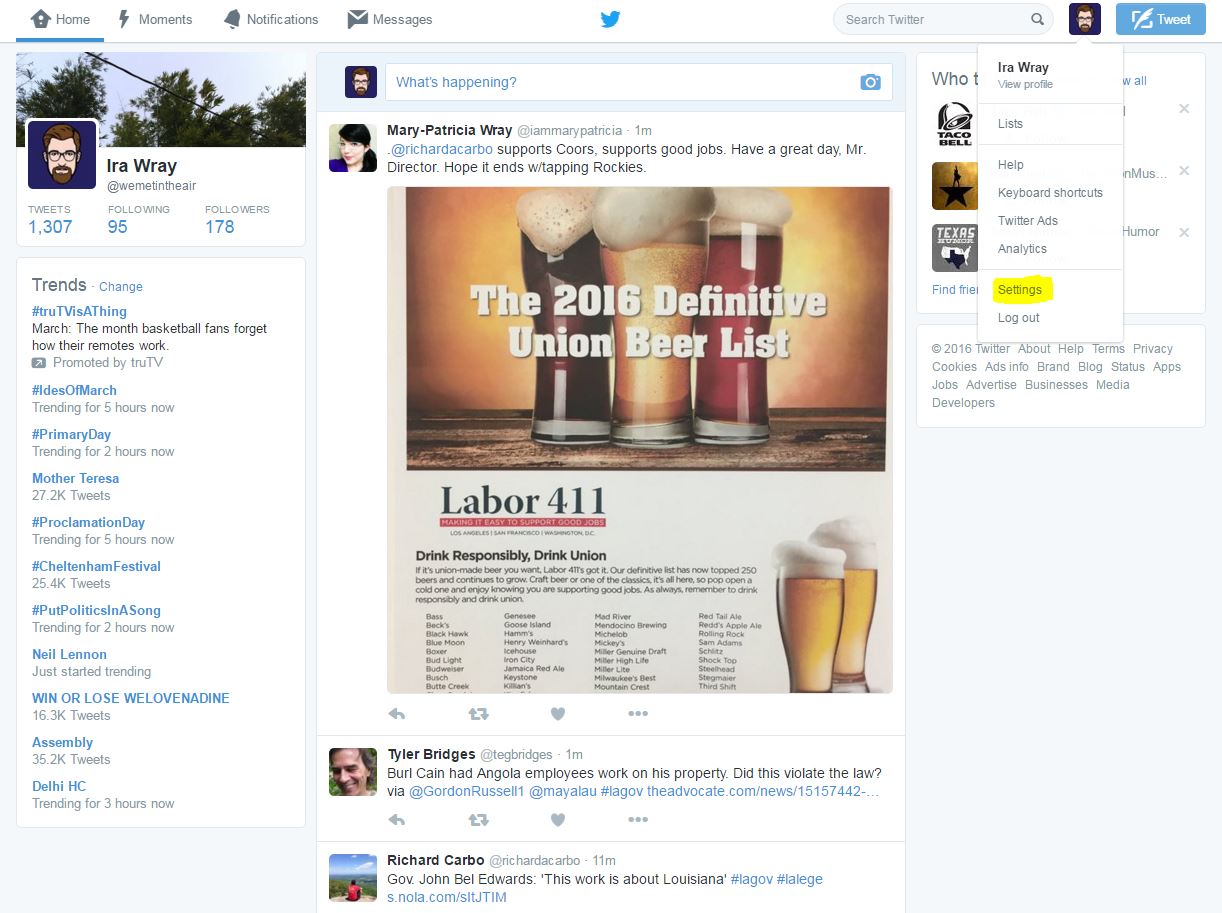Select Log out in the profile menu
Image resolution: width=1222 pixels, height=913 pixels.
1019,318
